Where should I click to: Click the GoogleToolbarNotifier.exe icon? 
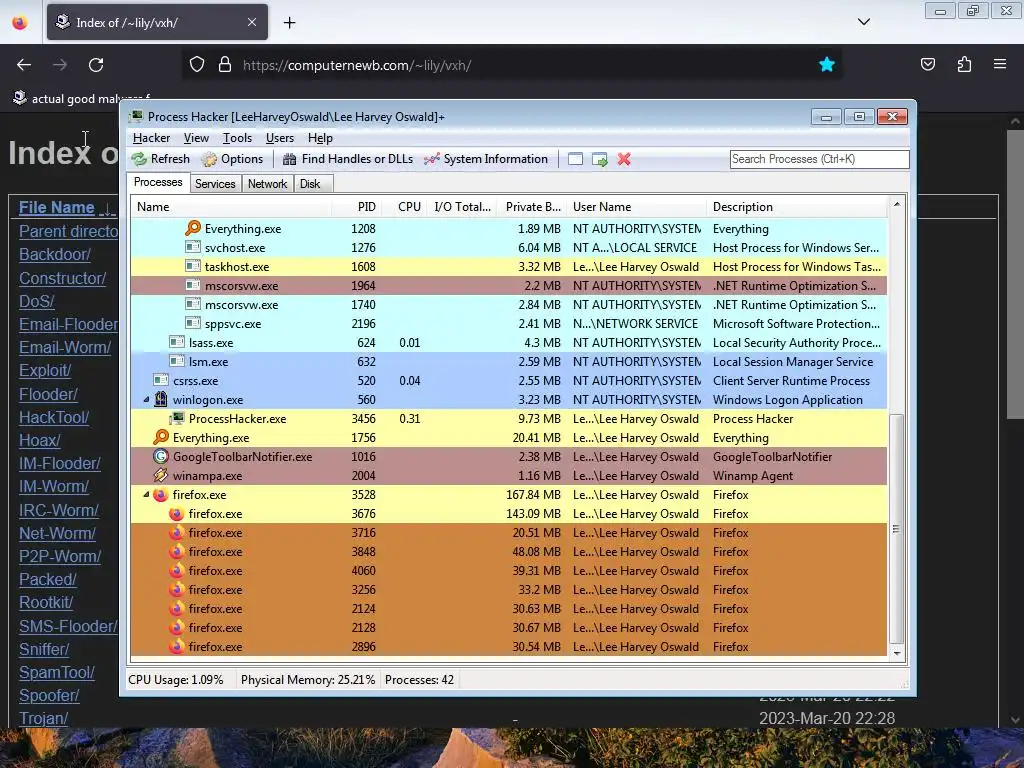point(161,456)
